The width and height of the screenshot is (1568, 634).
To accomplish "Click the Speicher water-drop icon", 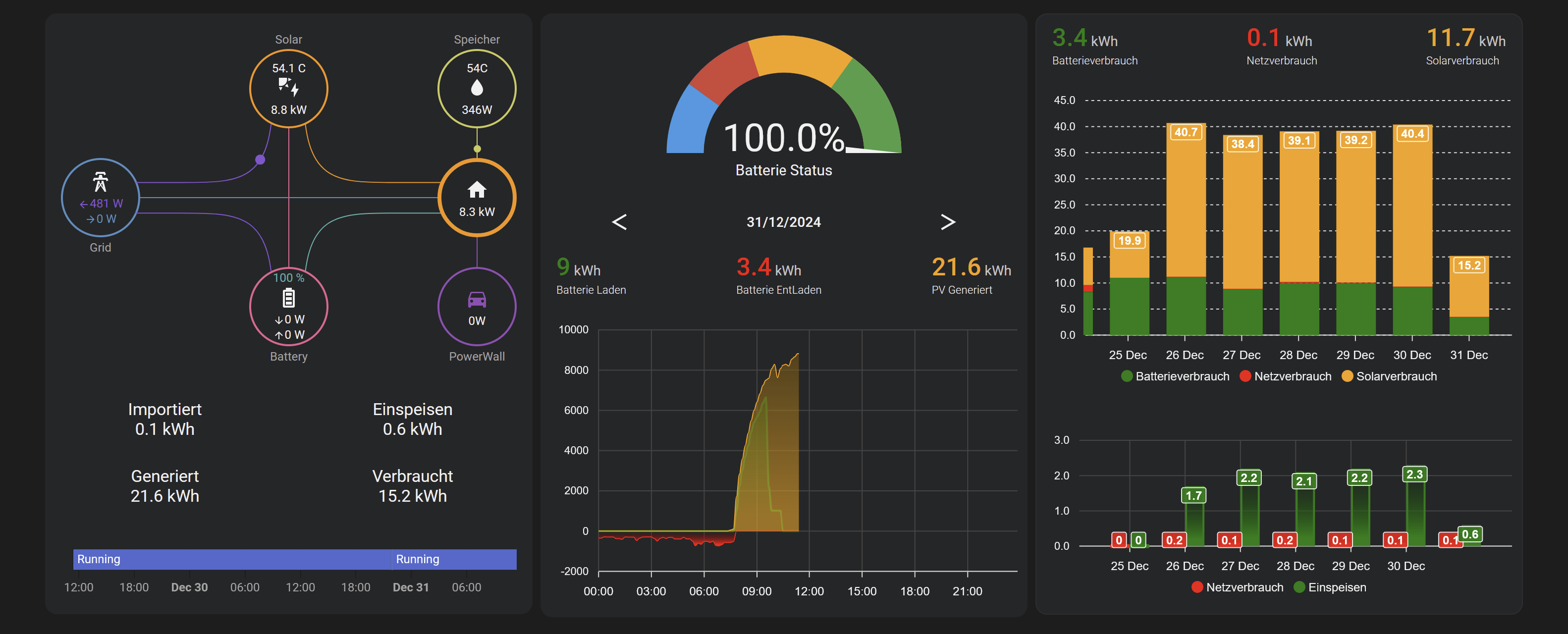I will (477, 88).
